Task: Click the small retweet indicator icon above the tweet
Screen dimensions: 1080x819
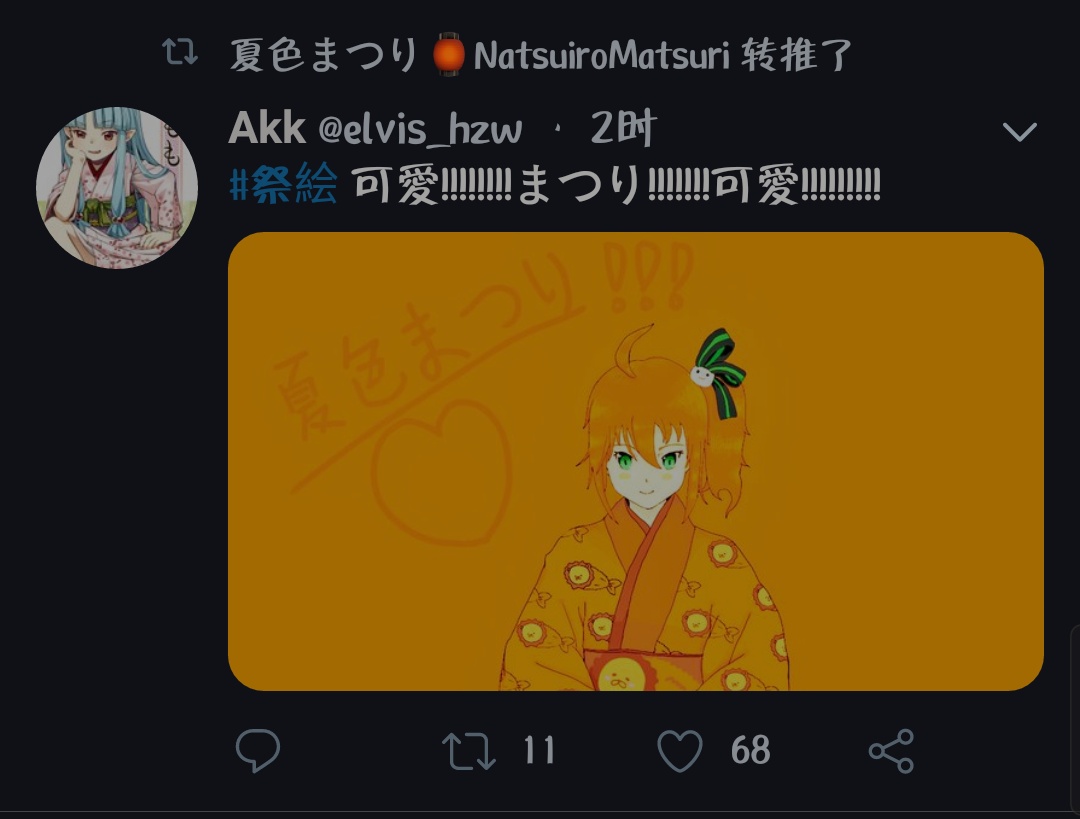Action: (x=180, y=52)
